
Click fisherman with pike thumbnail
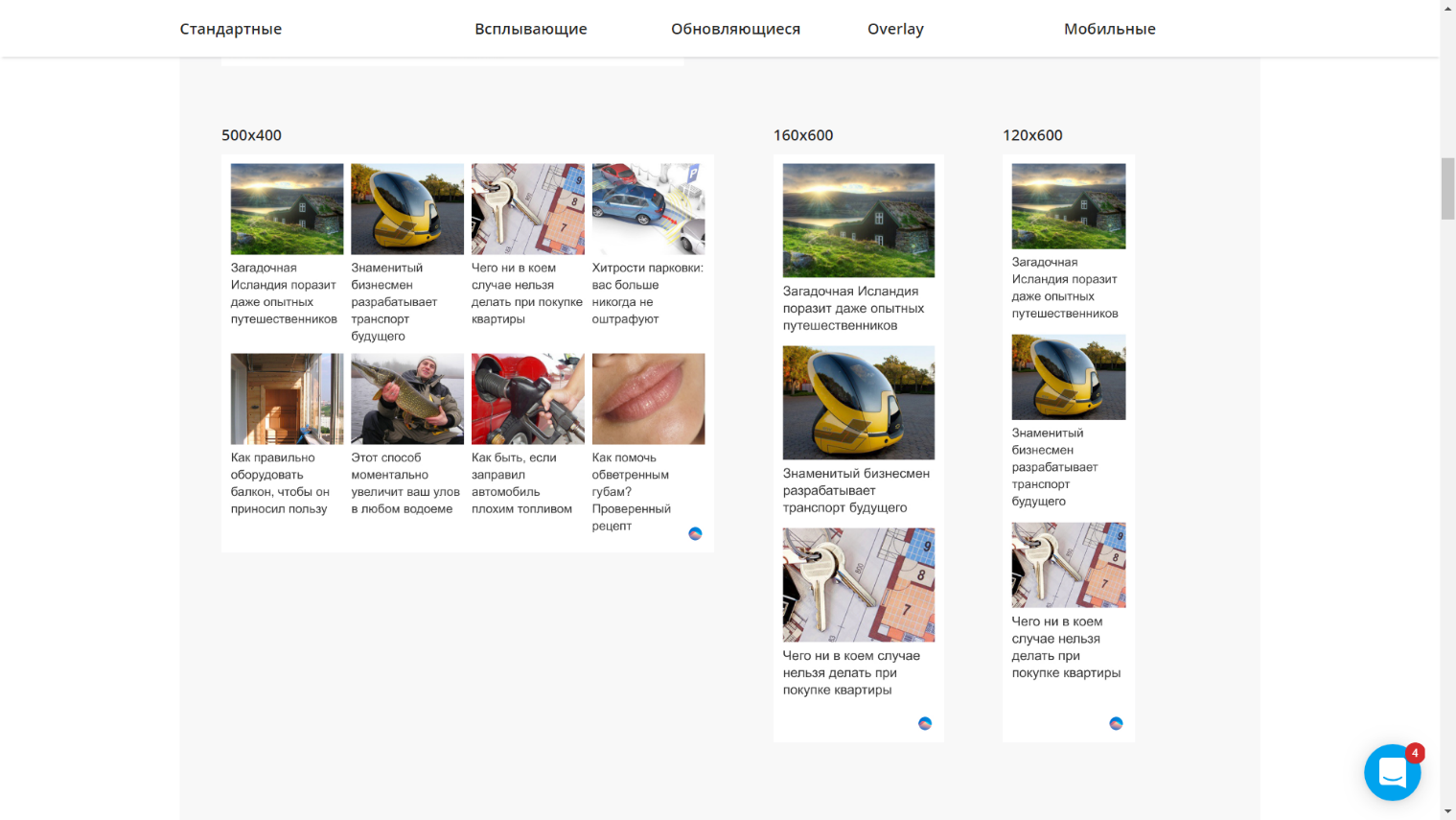[x=407, y=399]
